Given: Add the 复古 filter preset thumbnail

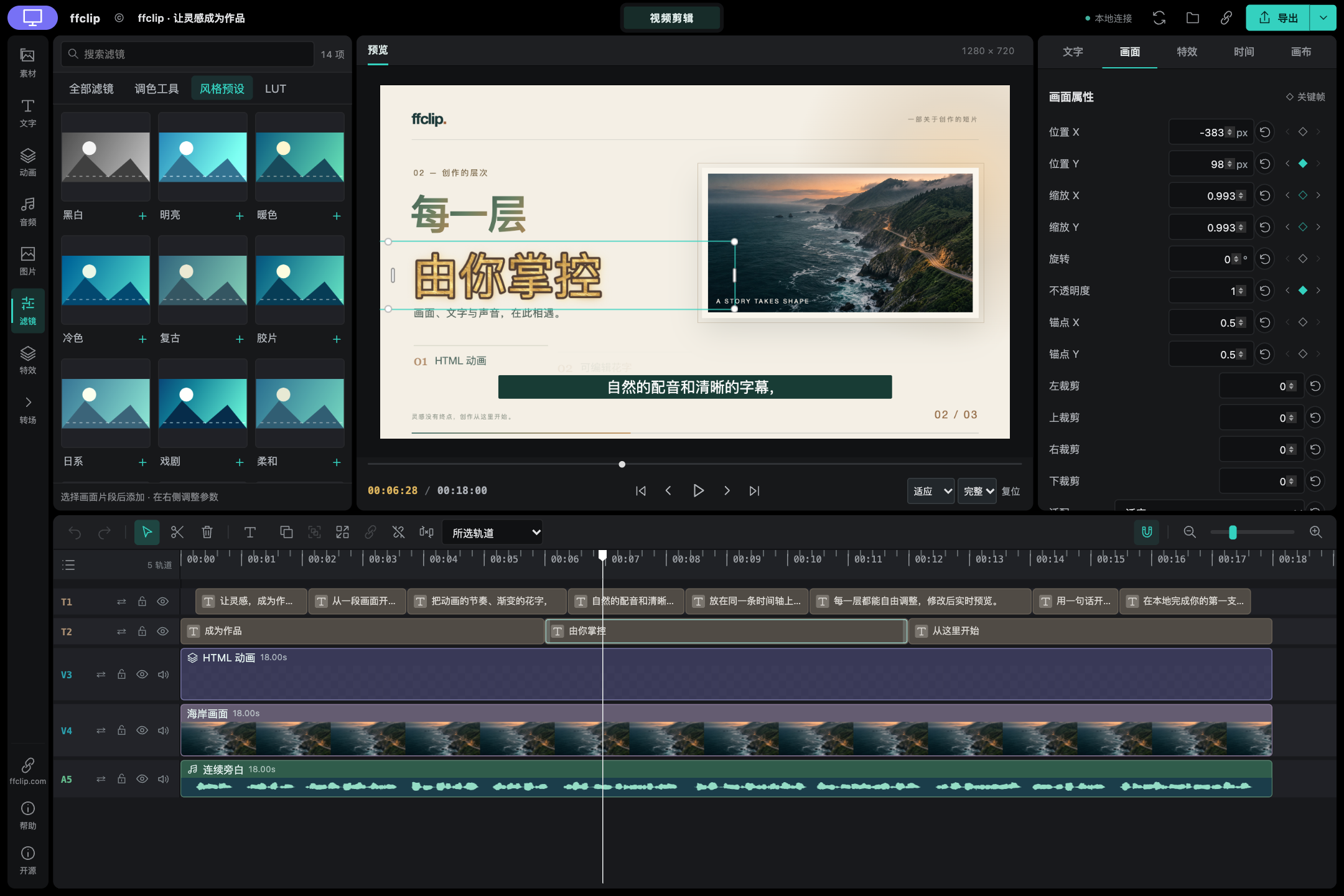Looking at the screenshot, I should [202, 280].
